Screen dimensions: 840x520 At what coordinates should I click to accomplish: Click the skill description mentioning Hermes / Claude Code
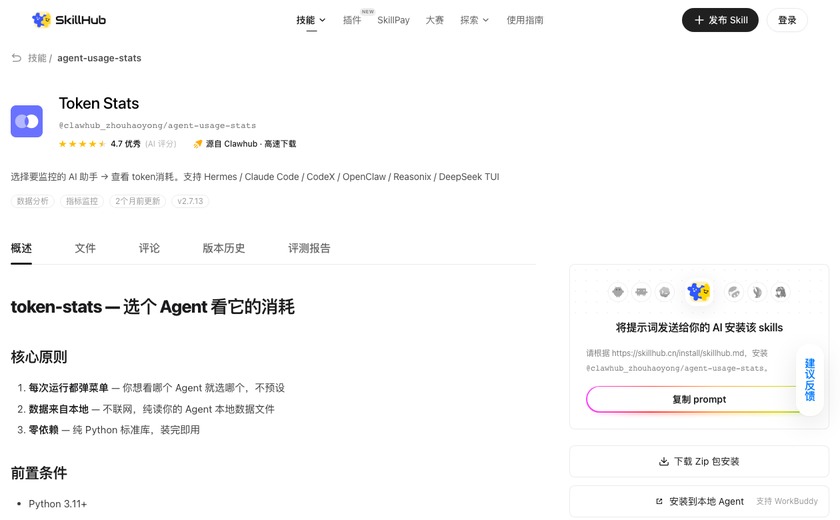(255, 177)
